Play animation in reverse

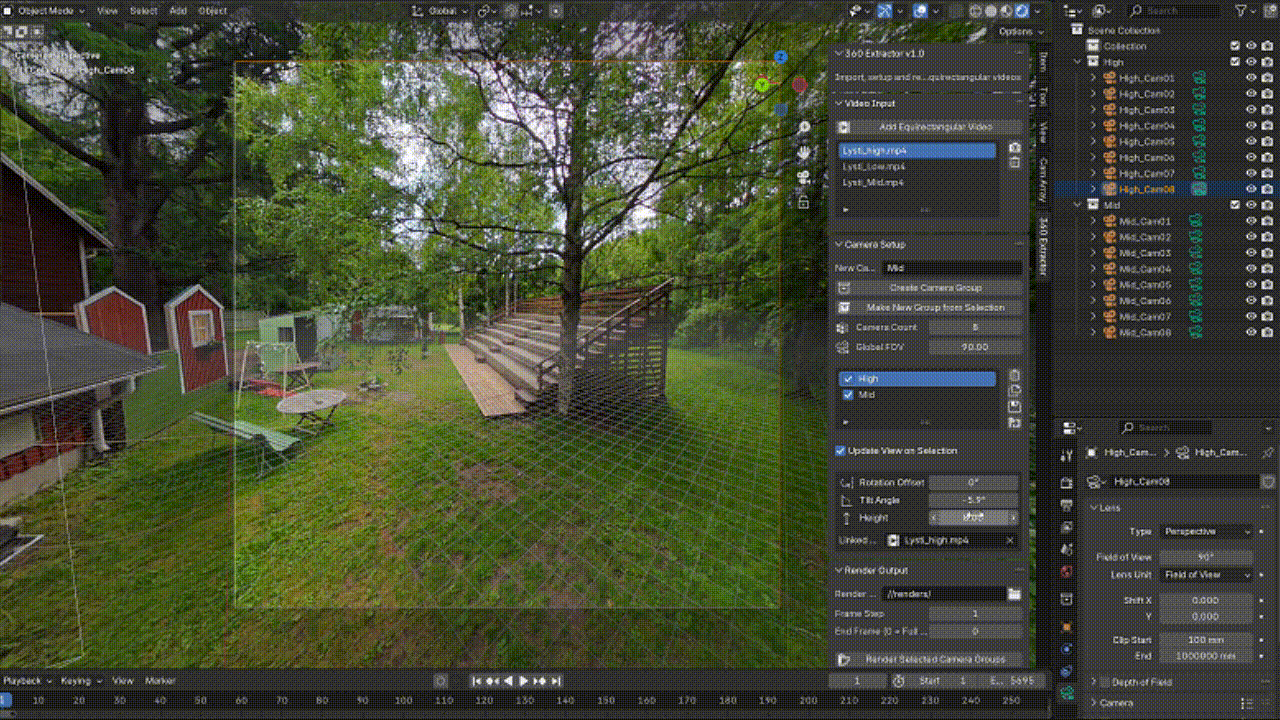pyautogui.click(x=508, y=681)
